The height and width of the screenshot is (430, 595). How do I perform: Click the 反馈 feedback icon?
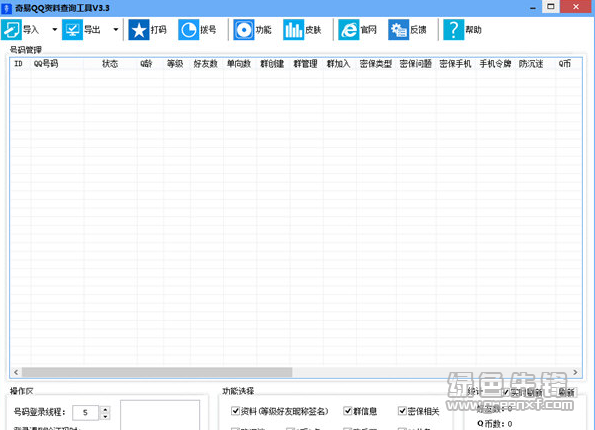tap(398, 30)
